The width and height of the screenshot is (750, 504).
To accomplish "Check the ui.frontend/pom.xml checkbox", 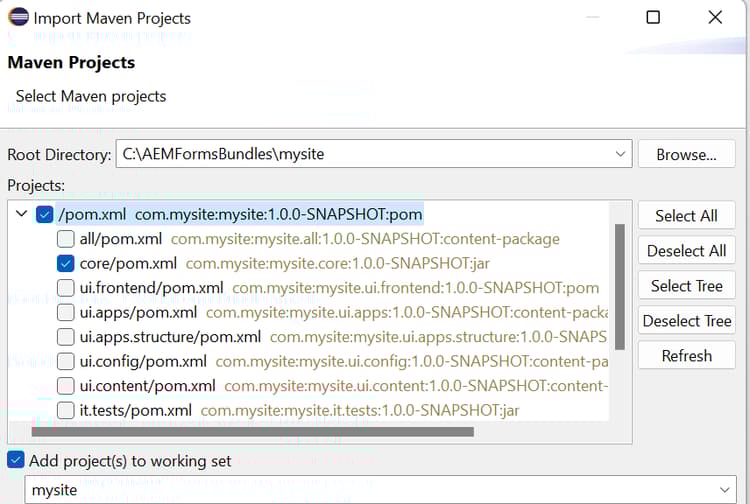I will coord(66,287).
